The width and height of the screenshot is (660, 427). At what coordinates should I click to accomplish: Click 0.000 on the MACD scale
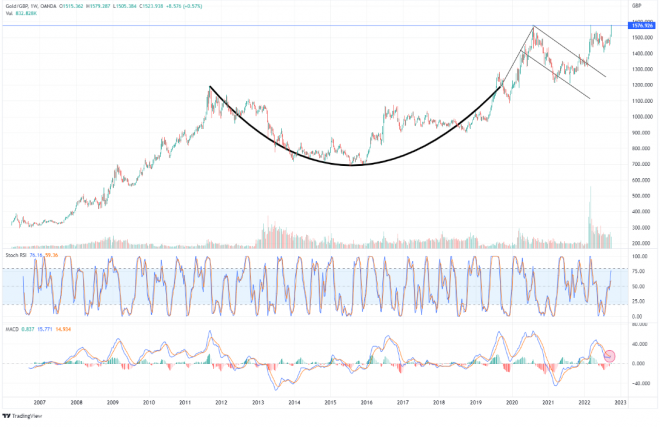(636, 363)
